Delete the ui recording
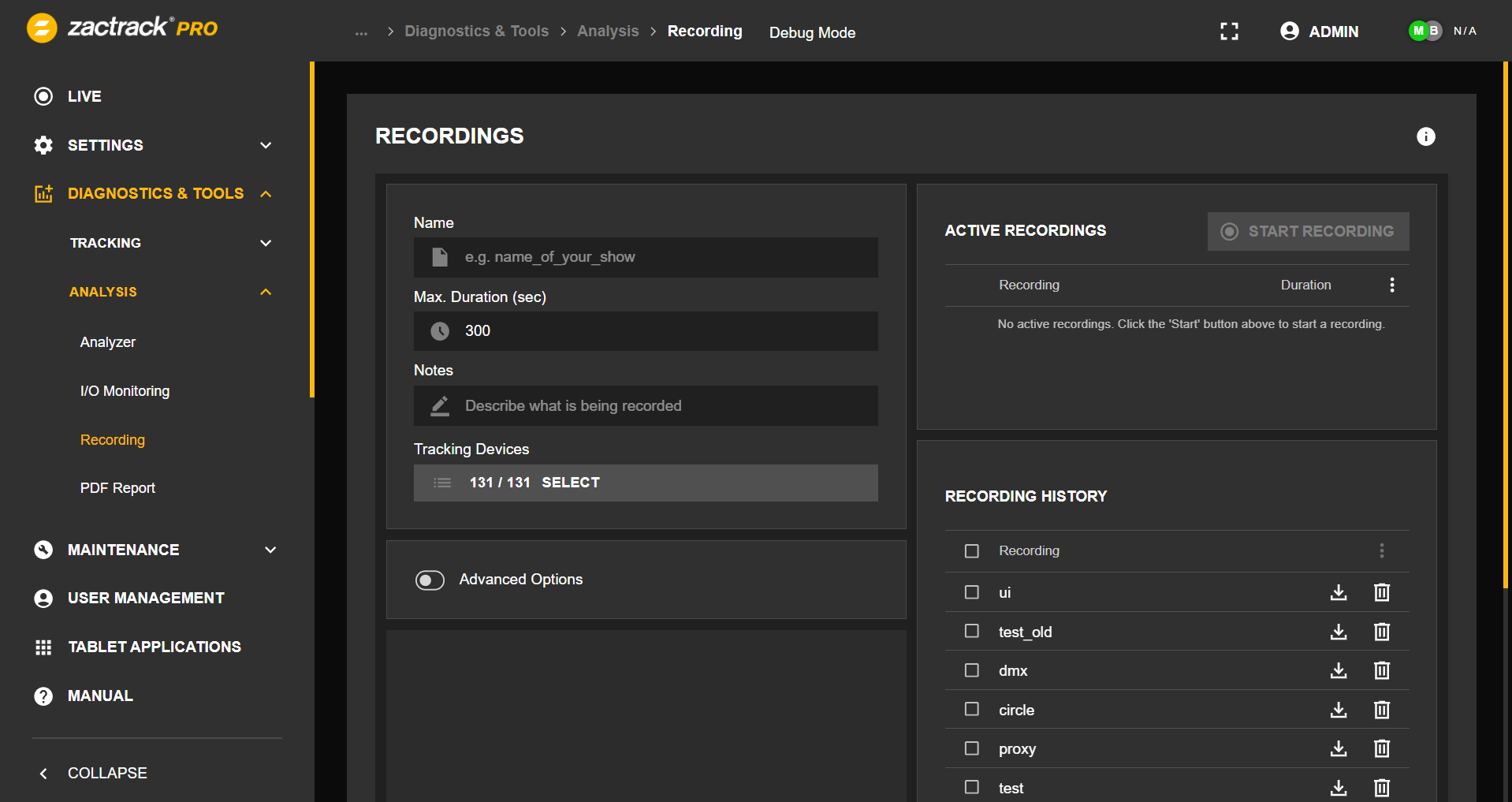 [1382, 592]
